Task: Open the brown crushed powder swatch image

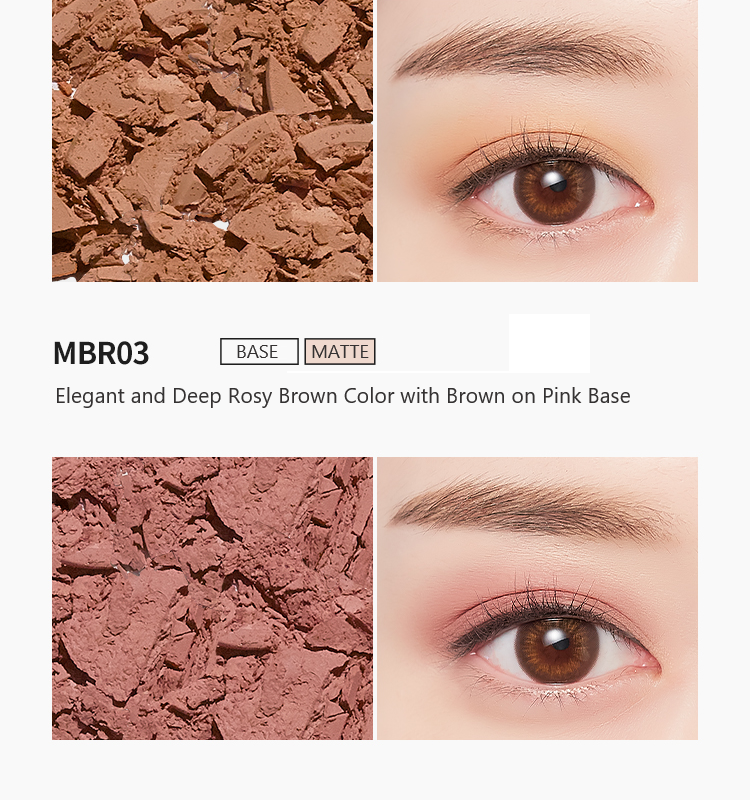Action: coord(212,141)
